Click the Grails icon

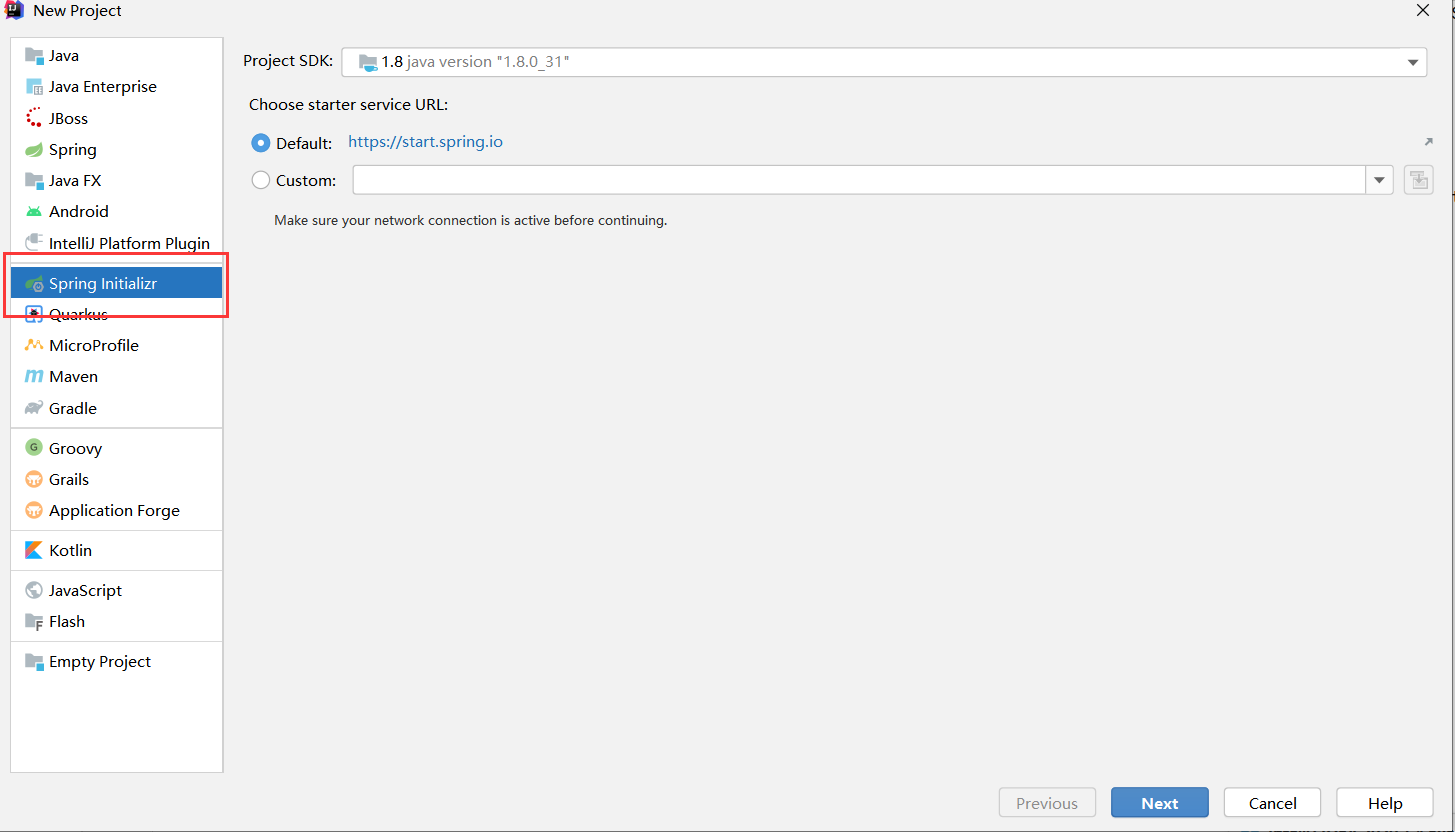tap(34, 479)
